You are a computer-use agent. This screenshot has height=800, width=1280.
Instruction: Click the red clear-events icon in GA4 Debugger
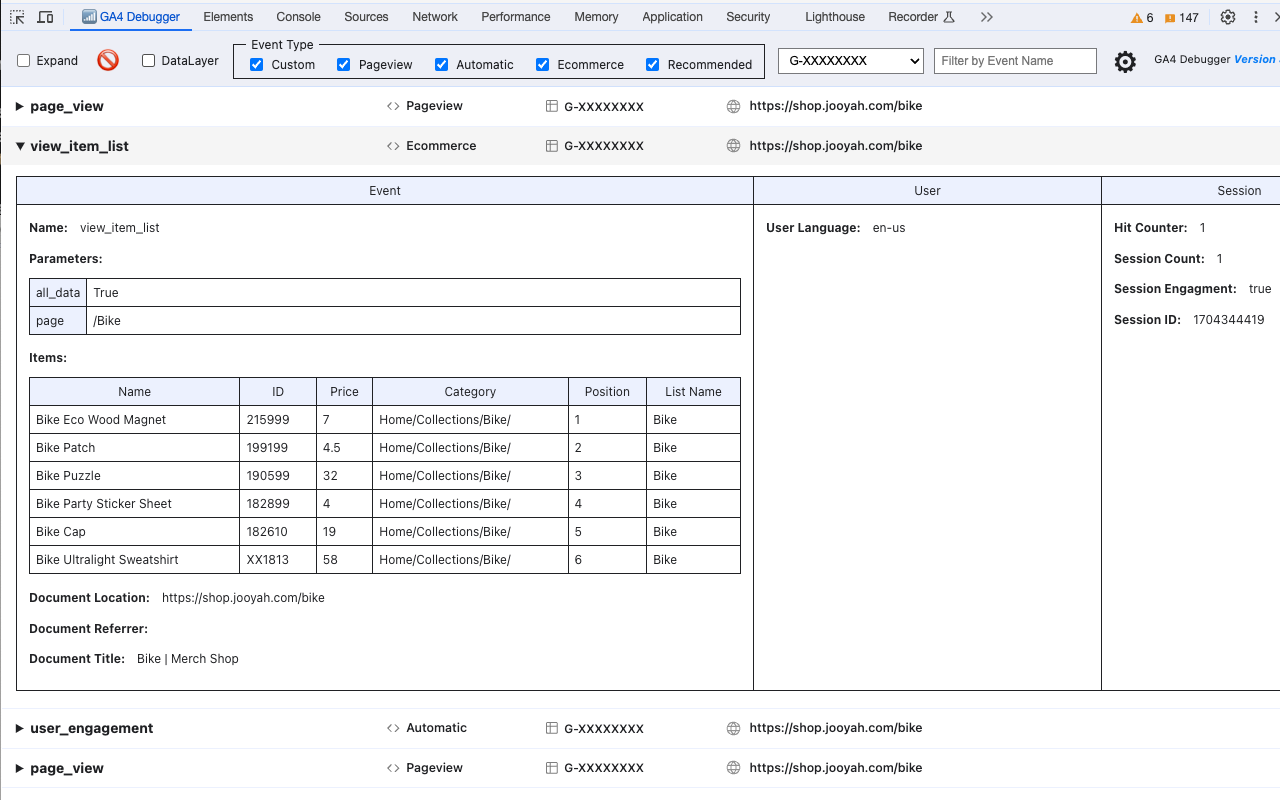coord(108,61)
